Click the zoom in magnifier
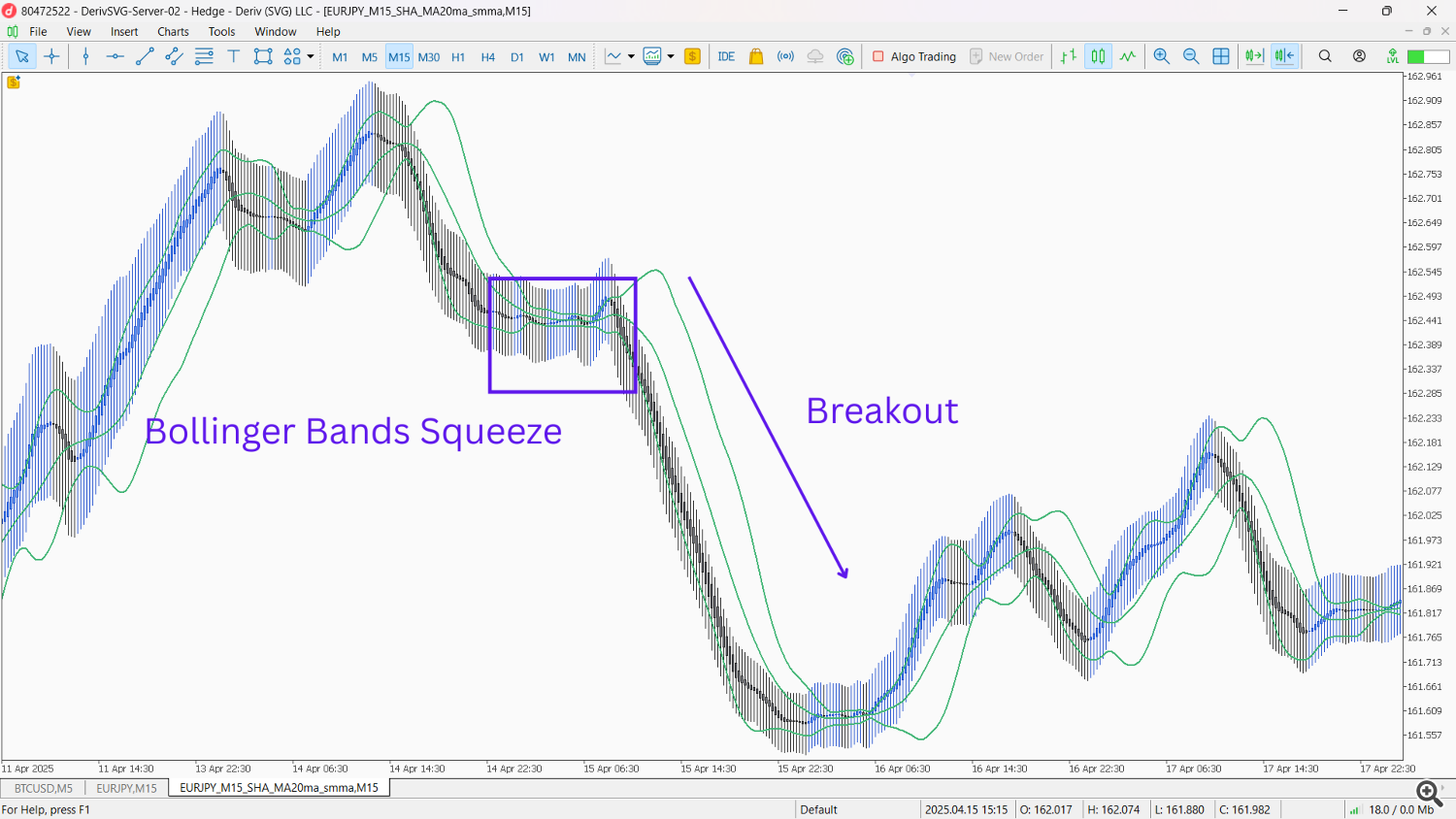1456x819 pixels. (1161, 56)
